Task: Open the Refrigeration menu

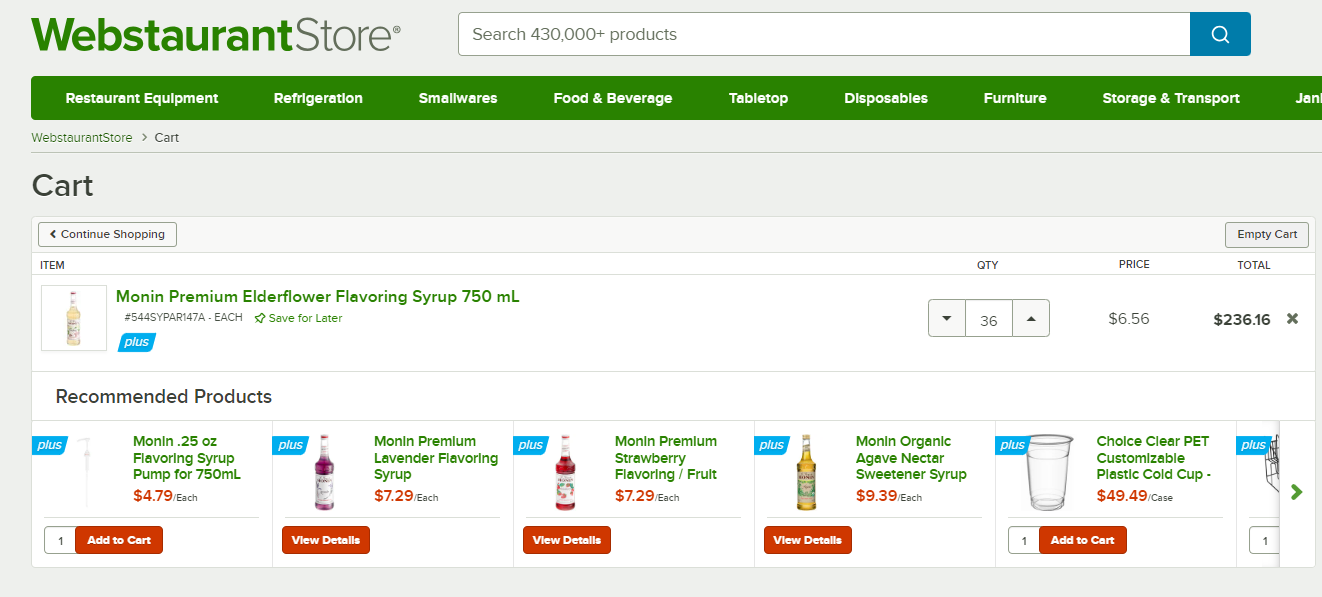Action: coord(318,98)
